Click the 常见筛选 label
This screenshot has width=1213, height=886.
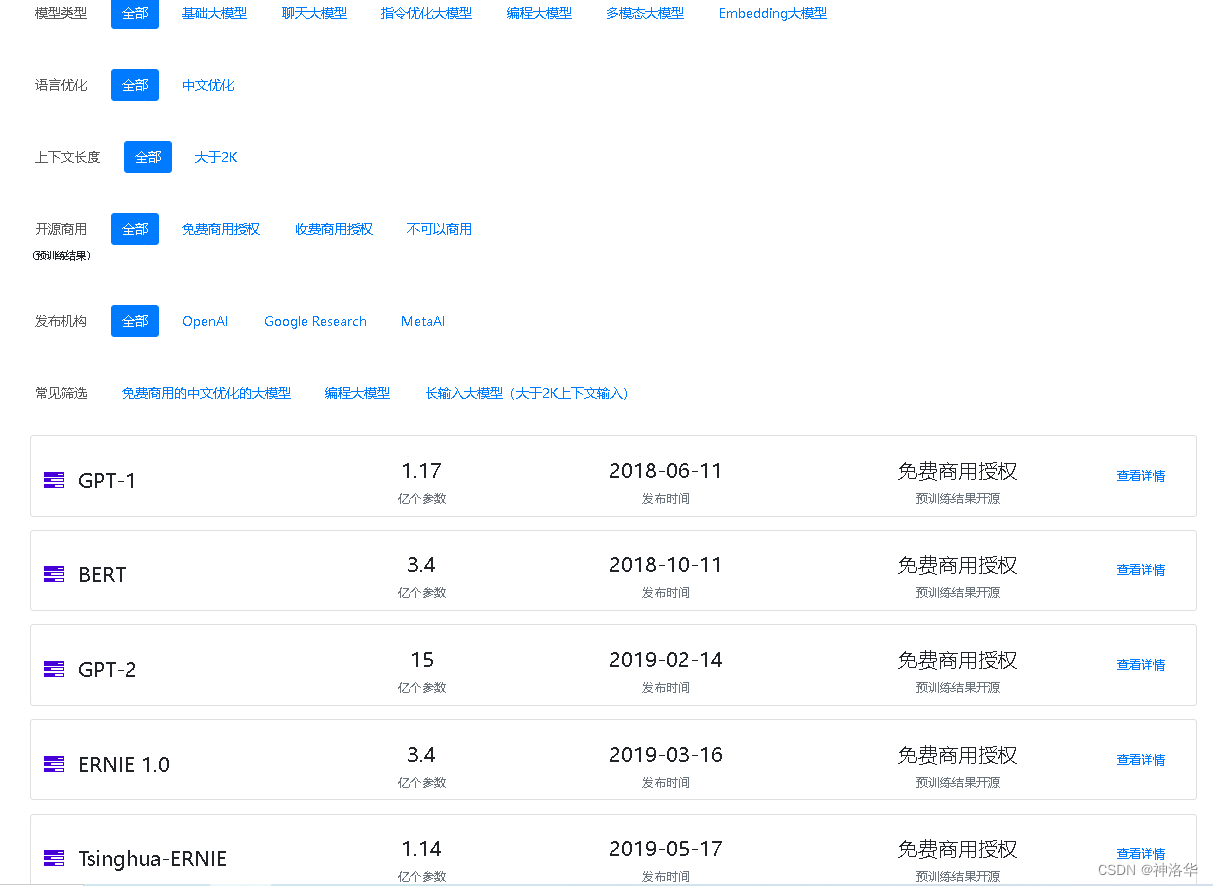61,394
